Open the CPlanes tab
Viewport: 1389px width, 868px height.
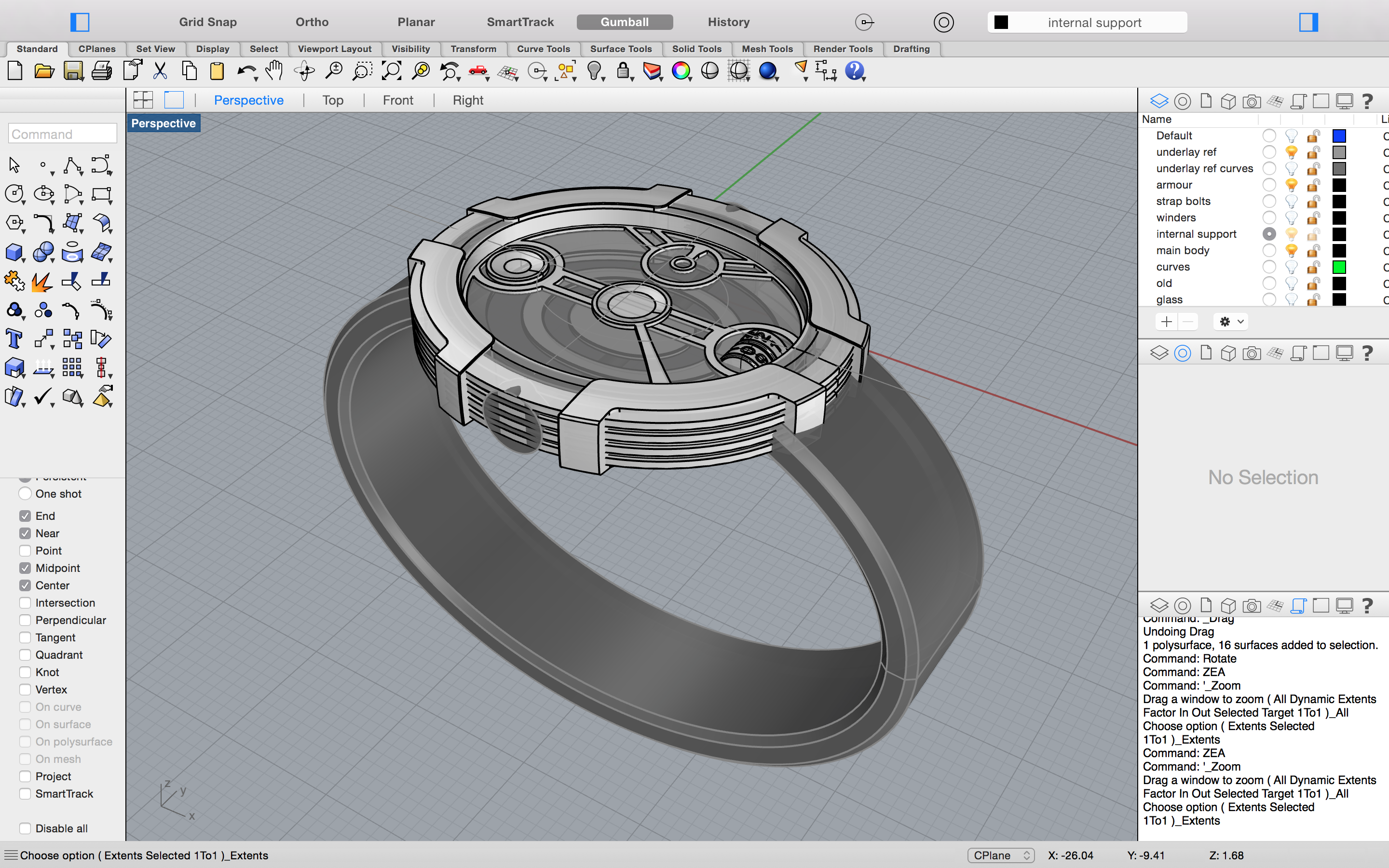point(97,49)
